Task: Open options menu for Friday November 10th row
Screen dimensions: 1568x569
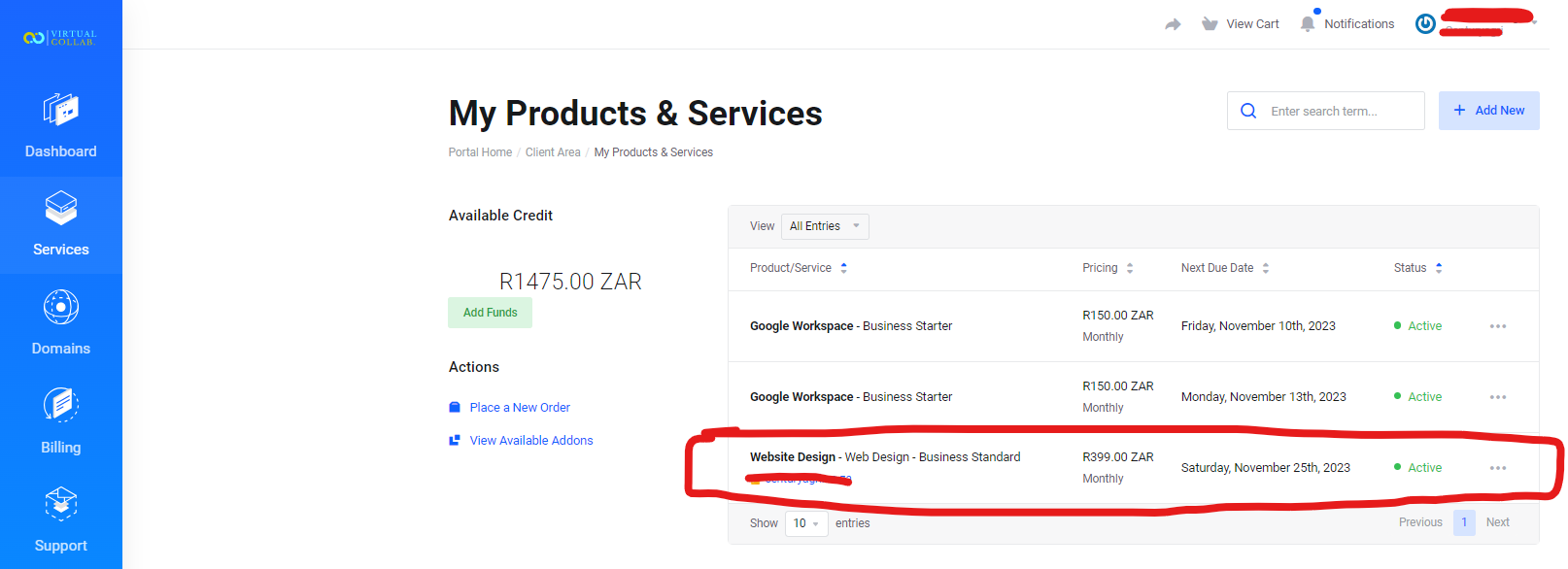Action: tap(1498, 326)
